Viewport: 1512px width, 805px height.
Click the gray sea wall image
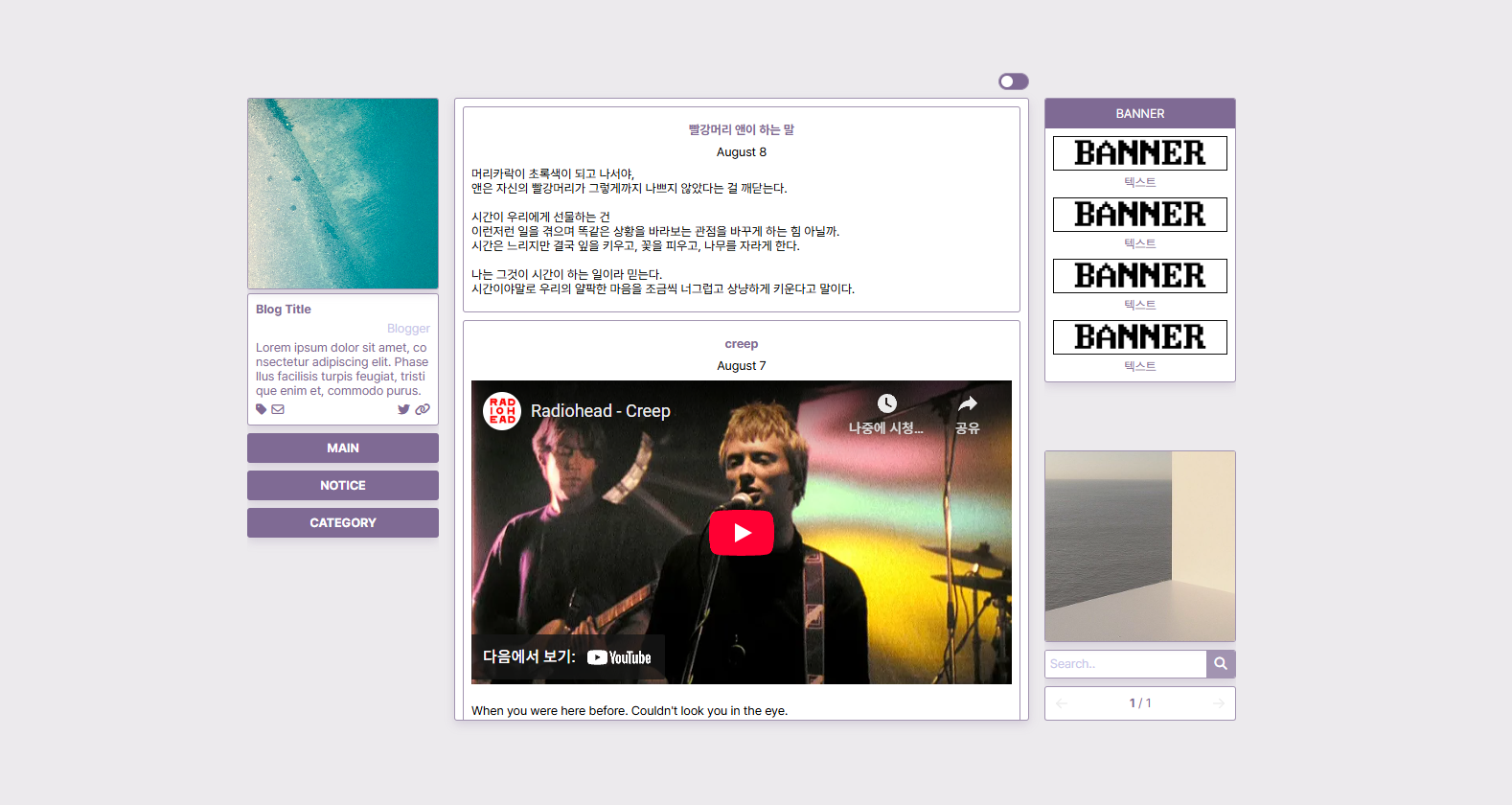coord(1140,546)
